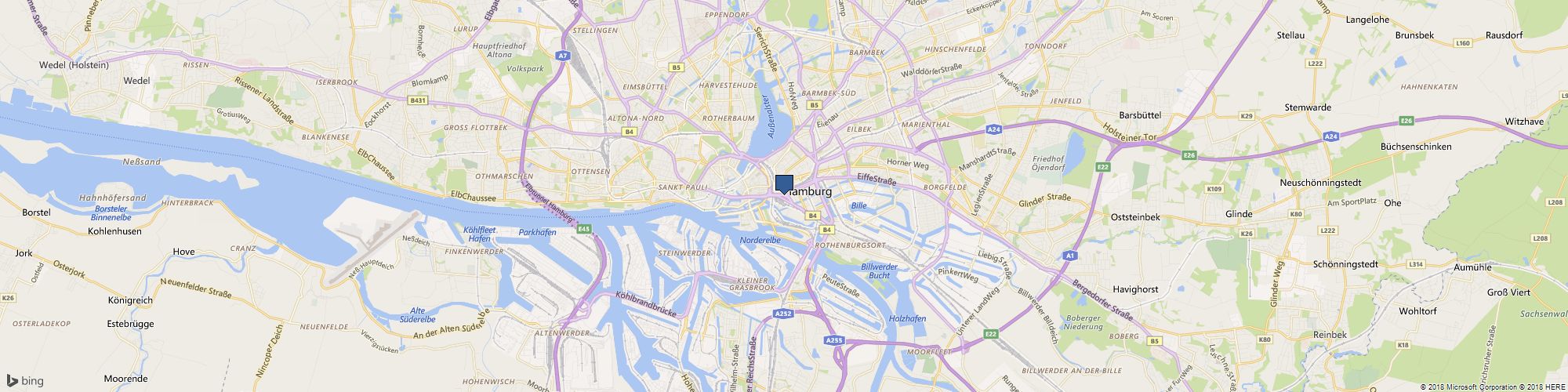Image resolution: width=1568 pixels, height=392 pixels.
Task: Click the A255 highway shield icon
Action: point(834,340)
